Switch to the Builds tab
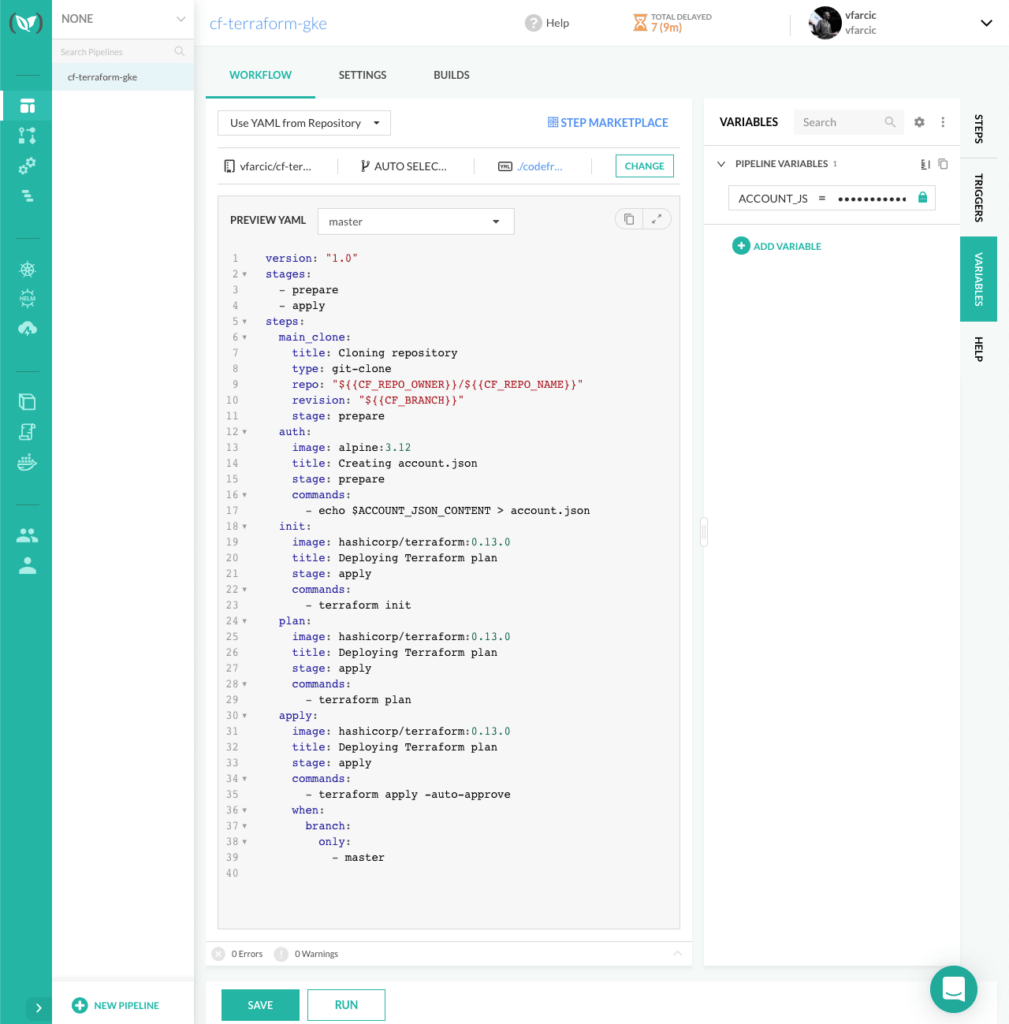The image size is (1009, 1024). click(x=451, y=75)
